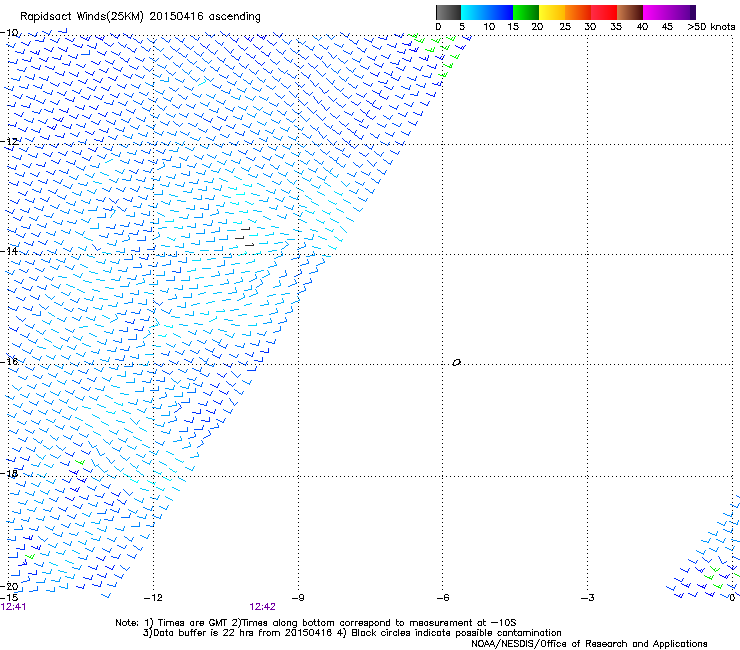Image resolution: width=740 pixels, height=650 pixels.
Task: Click the '10' label under the color bar
Action: 489,27
